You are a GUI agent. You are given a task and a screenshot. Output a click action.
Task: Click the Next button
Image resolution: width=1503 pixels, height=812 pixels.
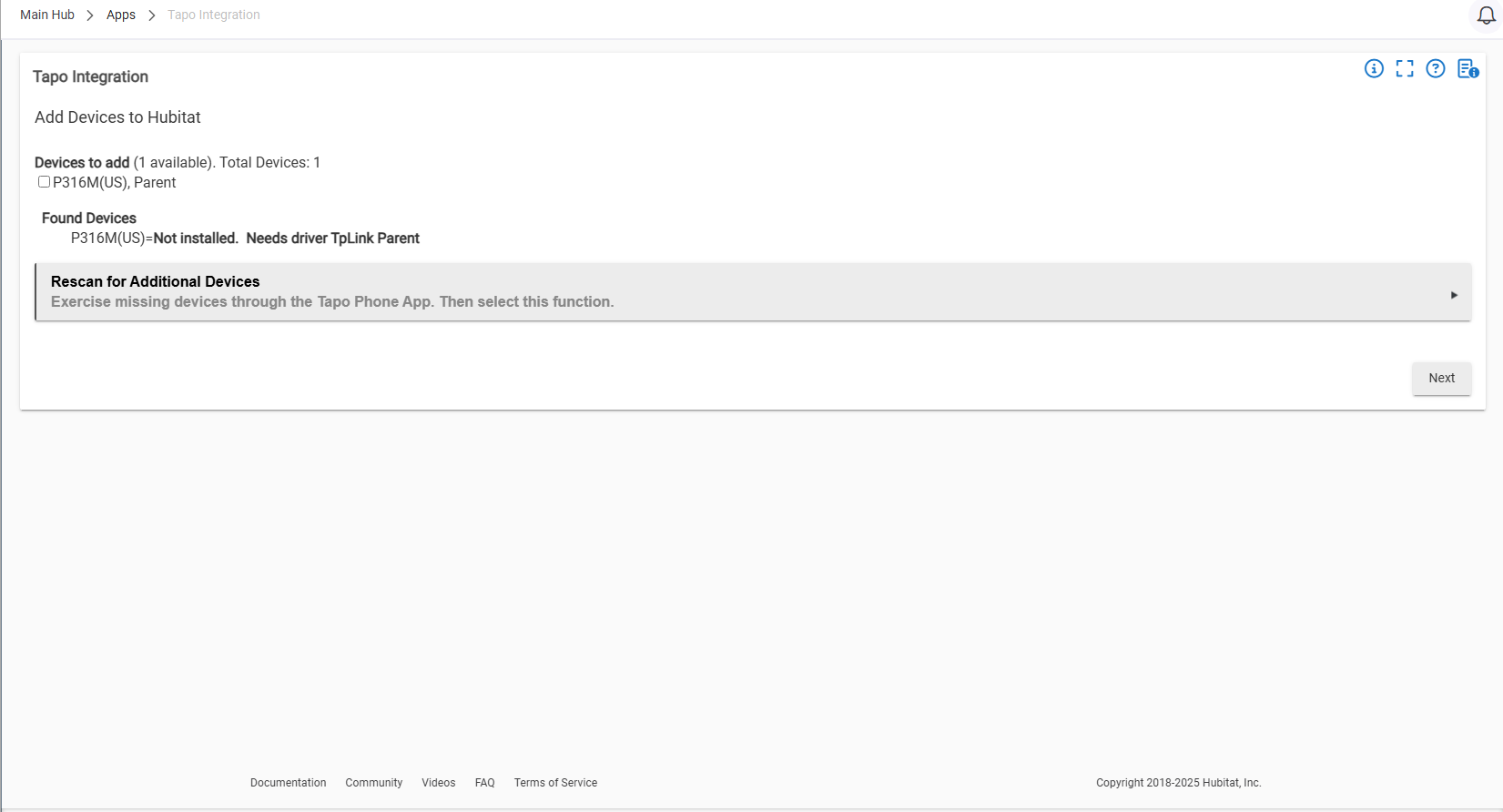[x=1441, y=379]
